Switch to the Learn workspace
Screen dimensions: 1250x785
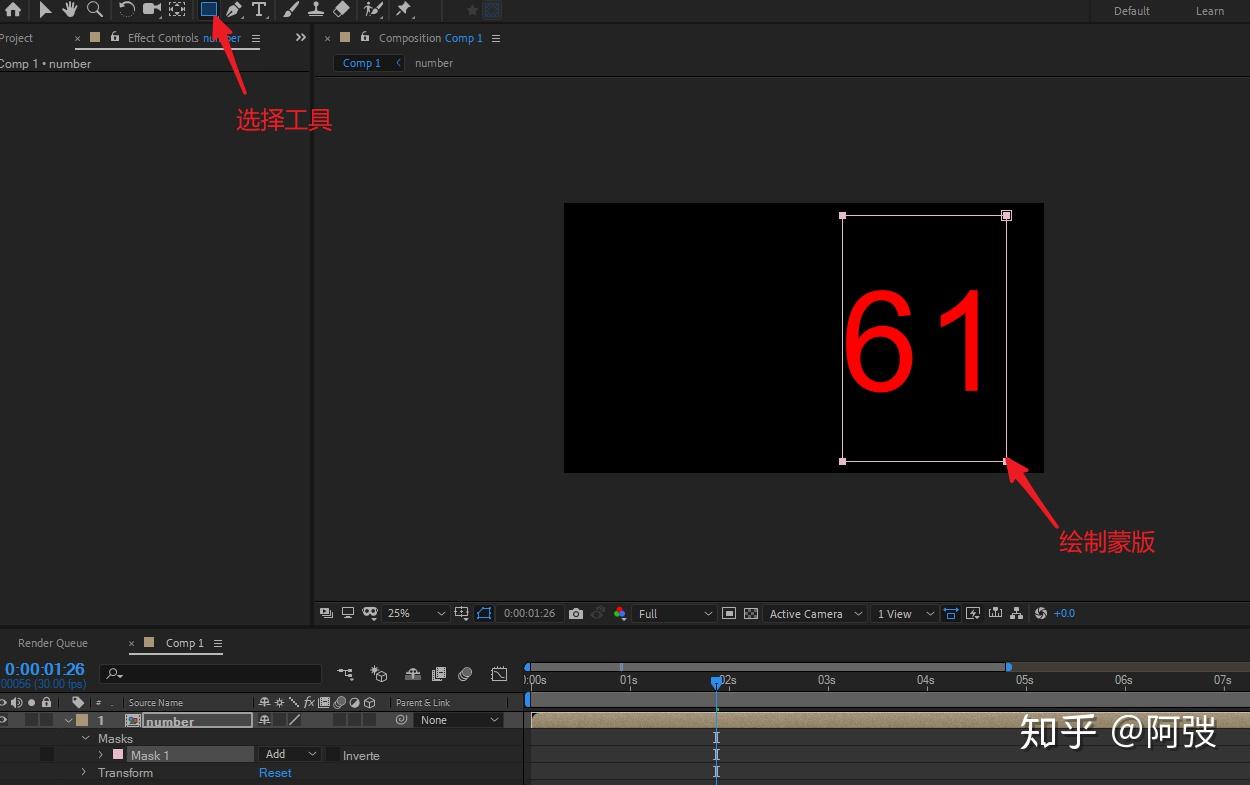click(x=1210, y=11)
